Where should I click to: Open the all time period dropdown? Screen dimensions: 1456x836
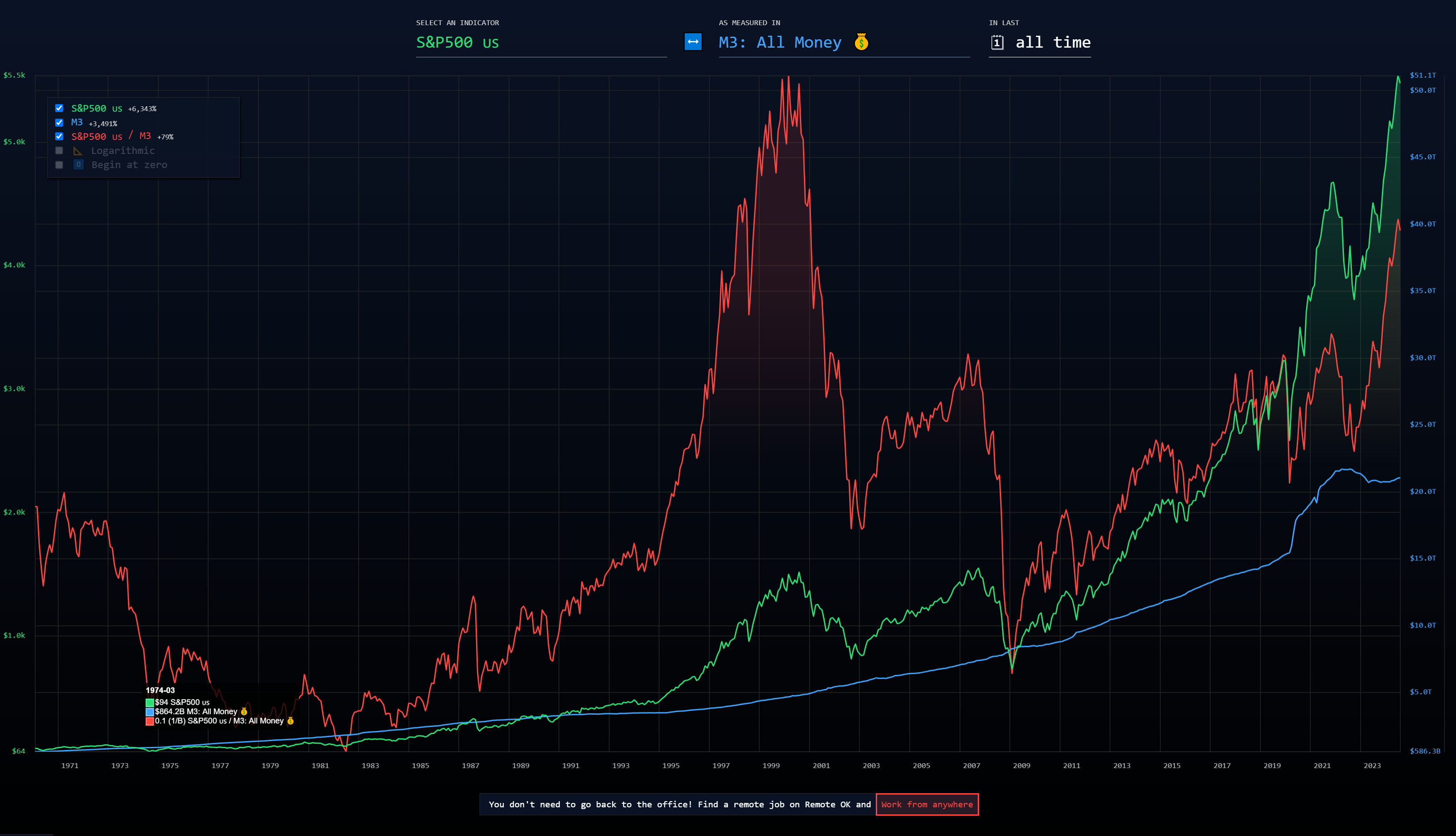click(1052, 42)
